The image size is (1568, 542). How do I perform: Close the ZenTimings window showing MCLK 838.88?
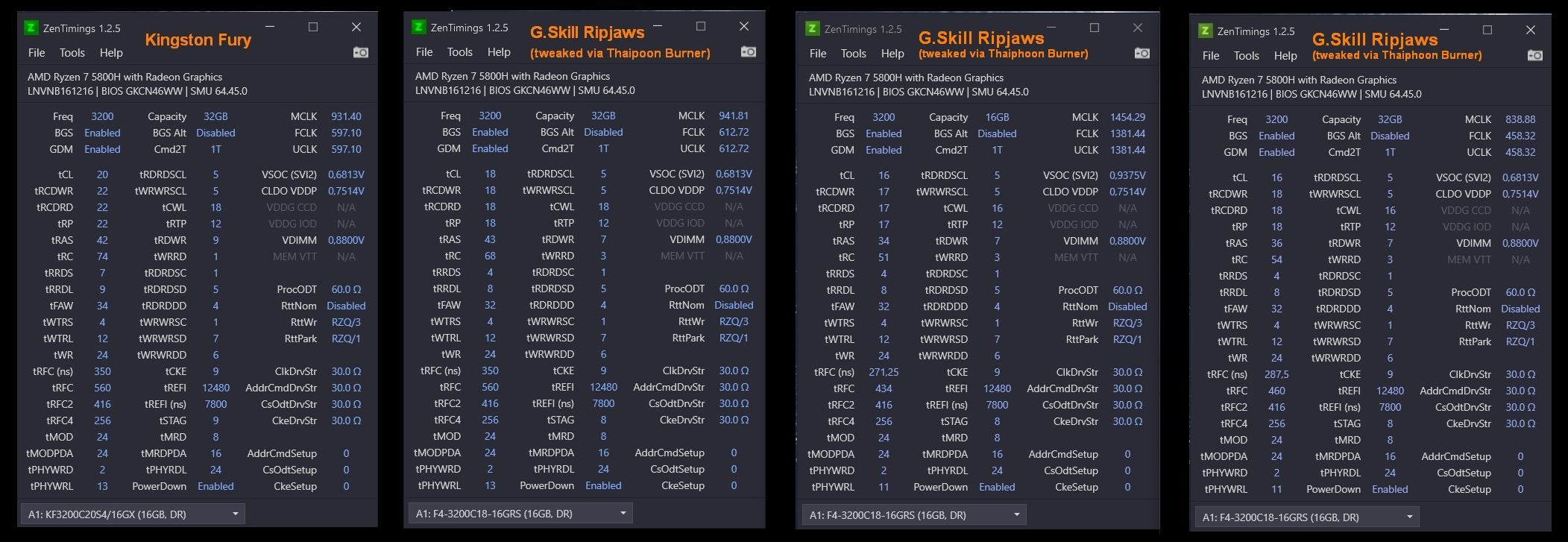pyautogui.click(x=1531, y=30)
